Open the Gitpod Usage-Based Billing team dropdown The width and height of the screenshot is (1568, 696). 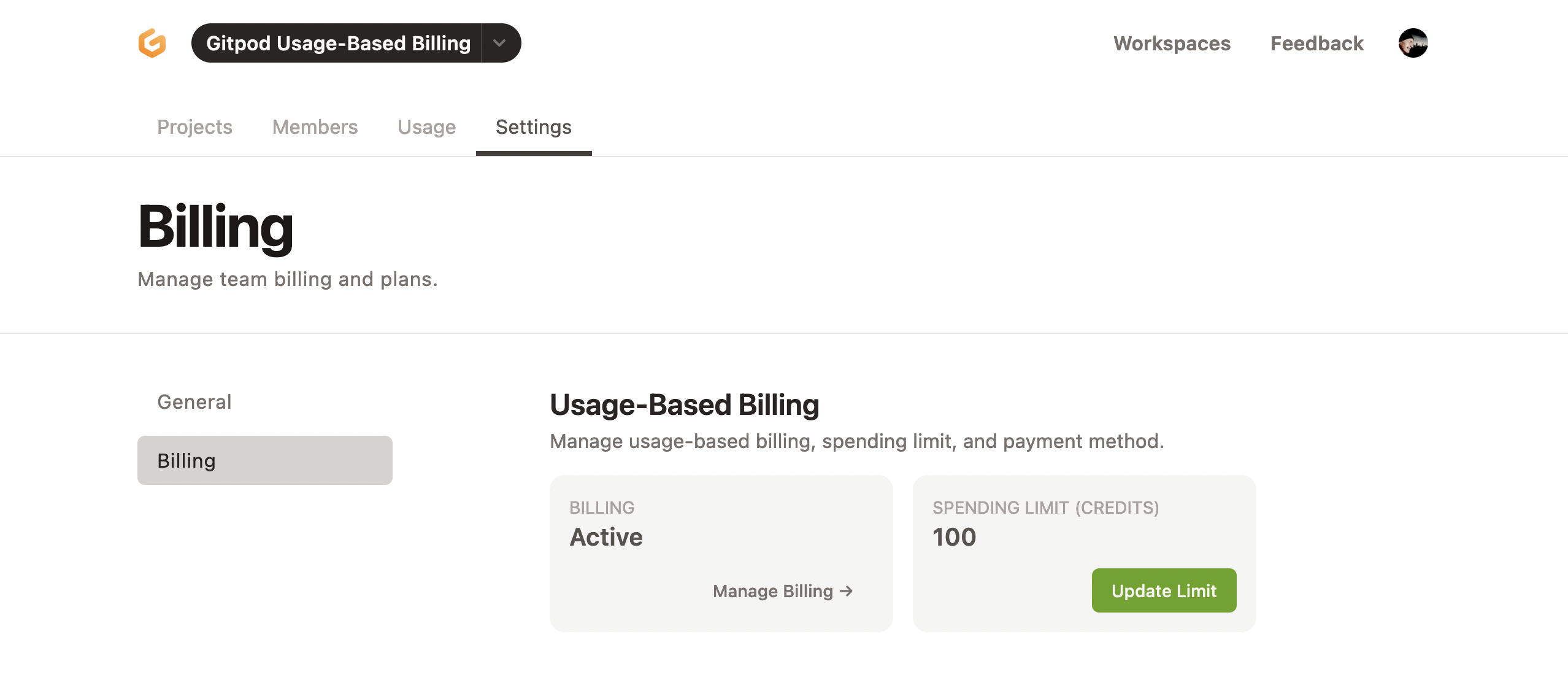(x=339, y=43)
